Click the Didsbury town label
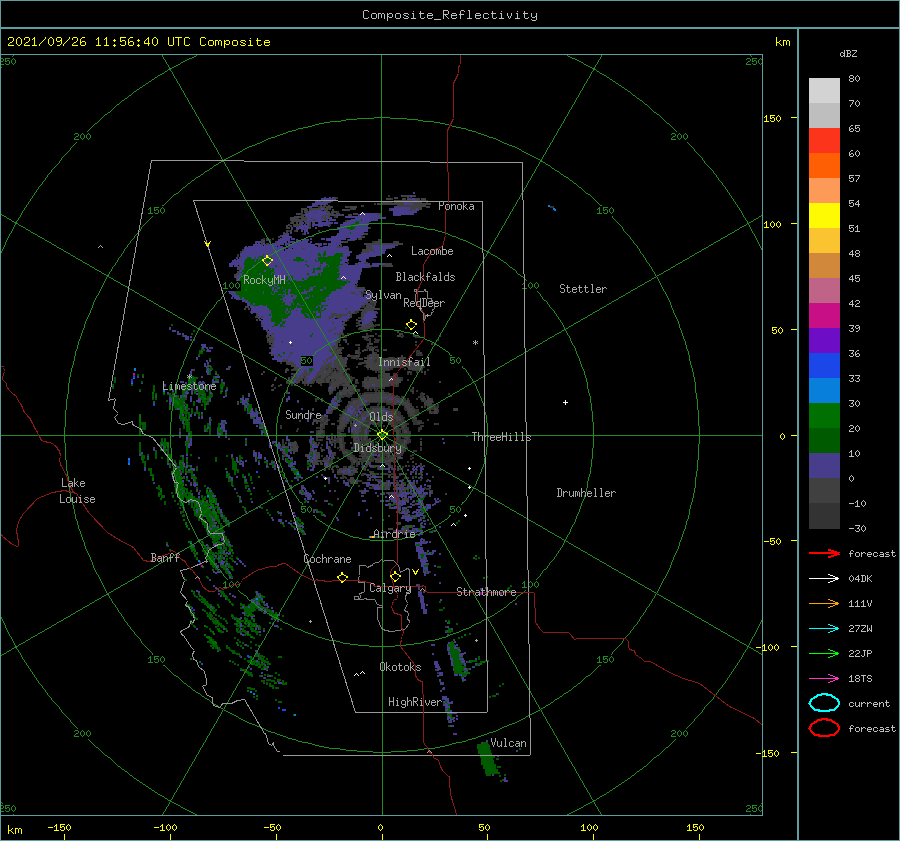Viewport: 900px width, 841px height. tap(378, 448)
